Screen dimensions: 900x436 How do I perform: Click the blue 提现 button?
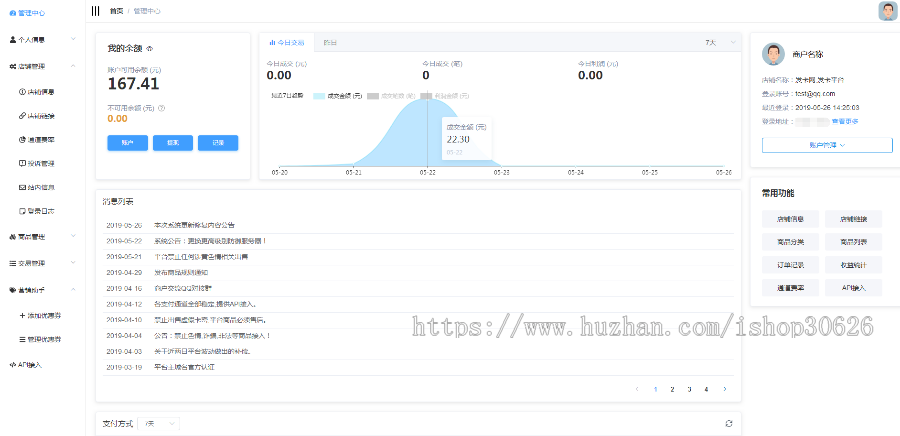[173, 143]
